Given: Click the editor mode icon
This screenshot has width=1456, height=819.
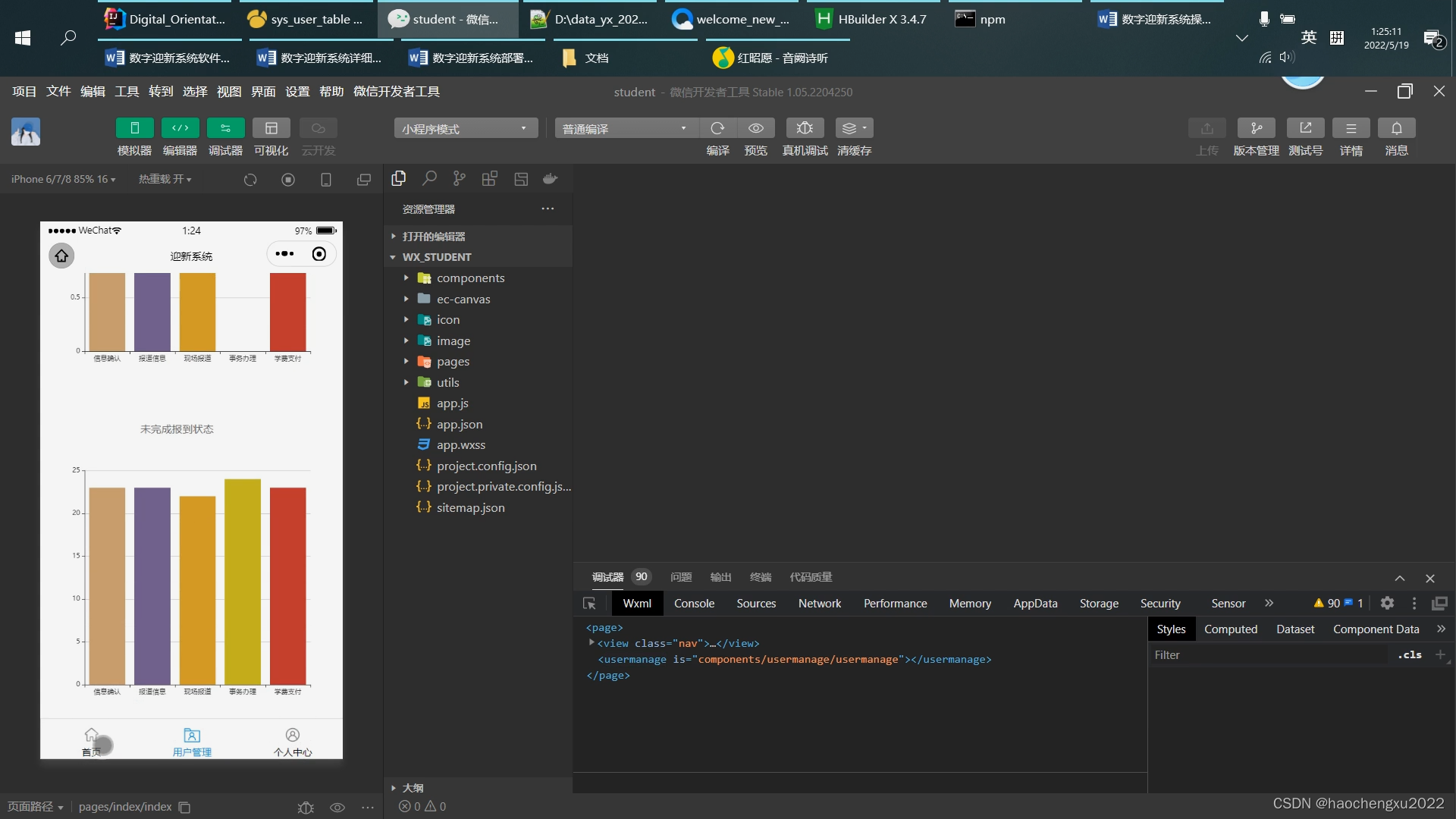Looking at the screenshot, I should [x=179, y=128].
